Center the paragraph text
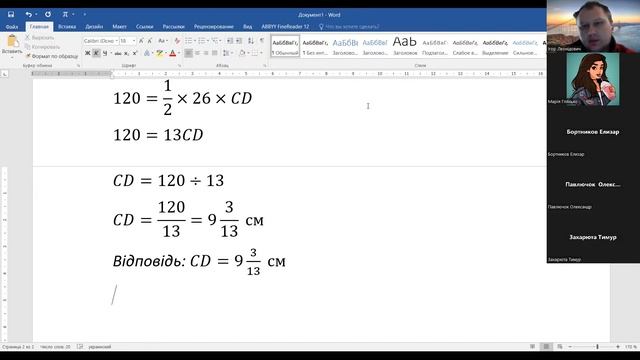640x360 pixels. tap(197, 53)
